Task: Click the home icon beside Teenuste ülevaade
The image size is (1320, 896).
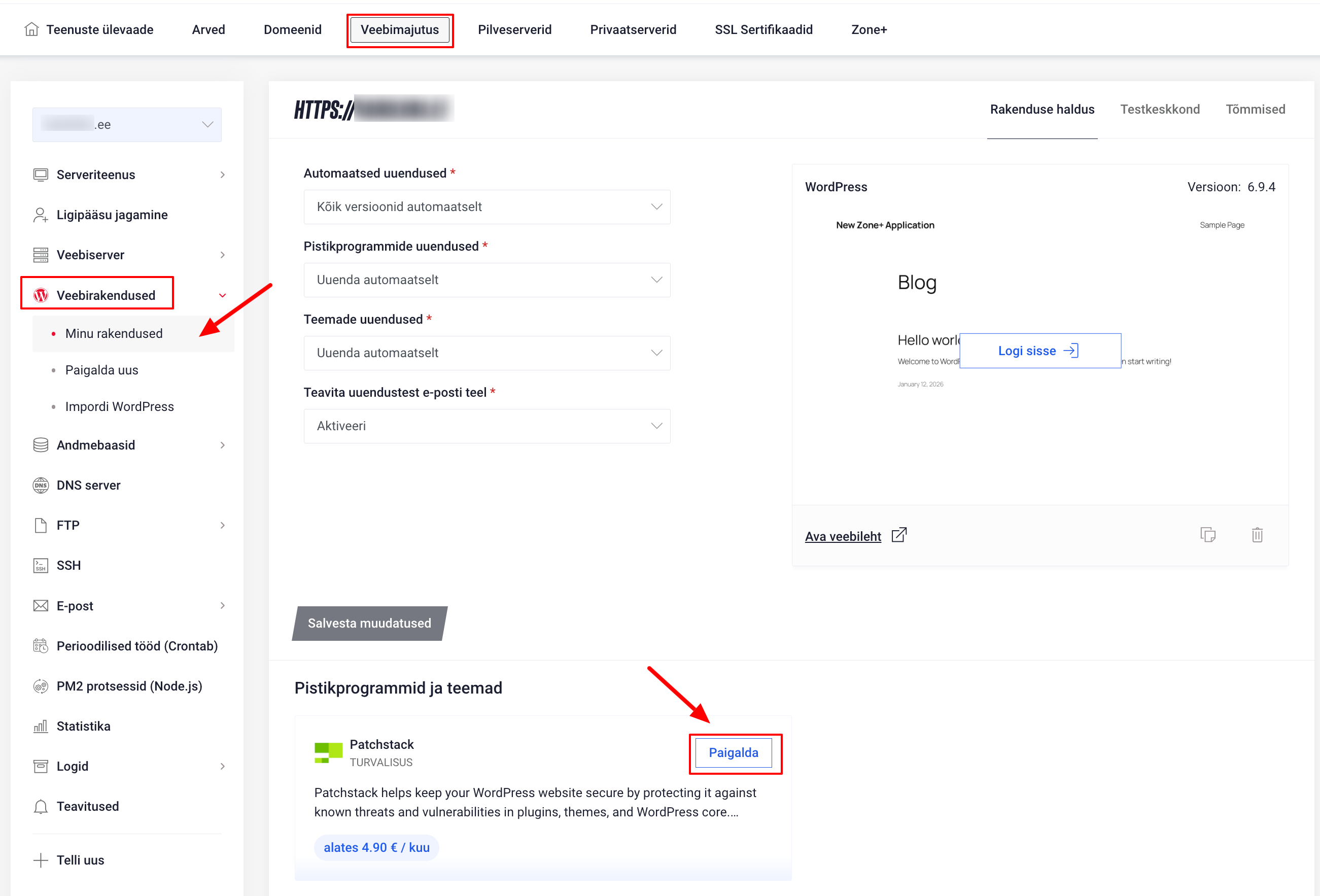Action: tap(32, 29)
